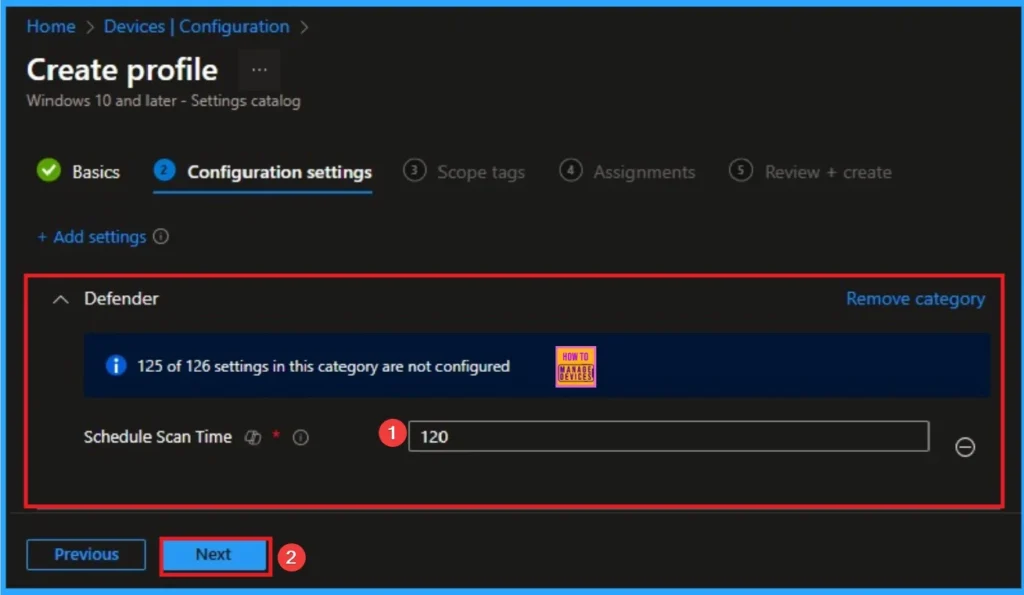Click the info icon next to Schedule Scan Time
The image size is (1024, 595).
[300, 437]
